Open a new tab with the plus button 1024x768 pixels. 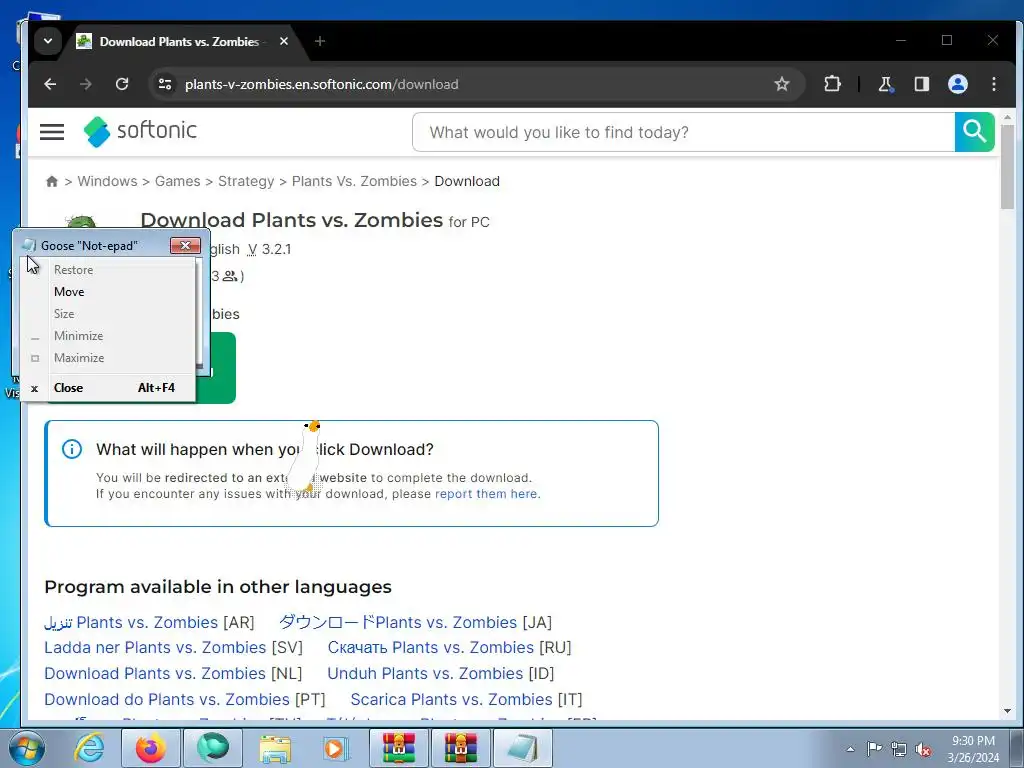pyautogui.click(x=319, y=41)
